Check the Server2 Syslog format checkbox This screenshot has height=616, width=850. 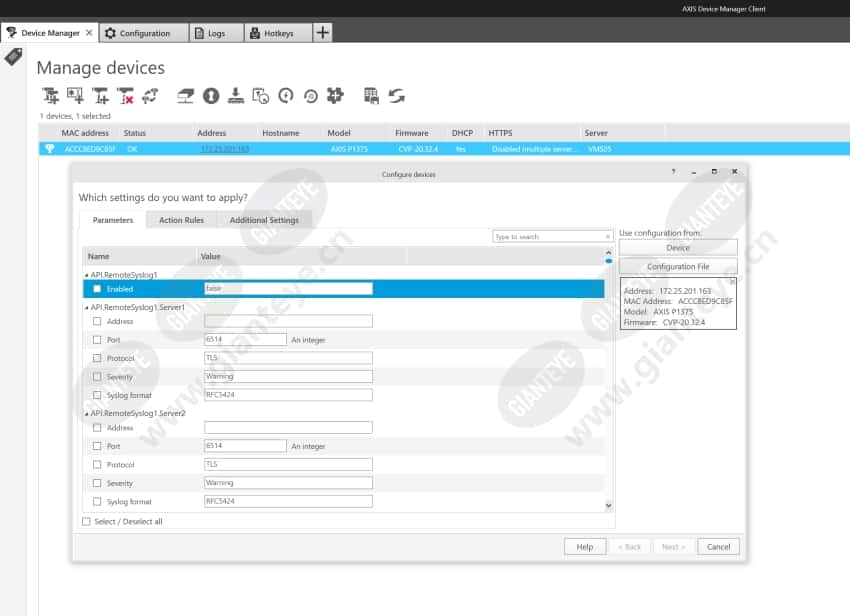pos(97,501)
